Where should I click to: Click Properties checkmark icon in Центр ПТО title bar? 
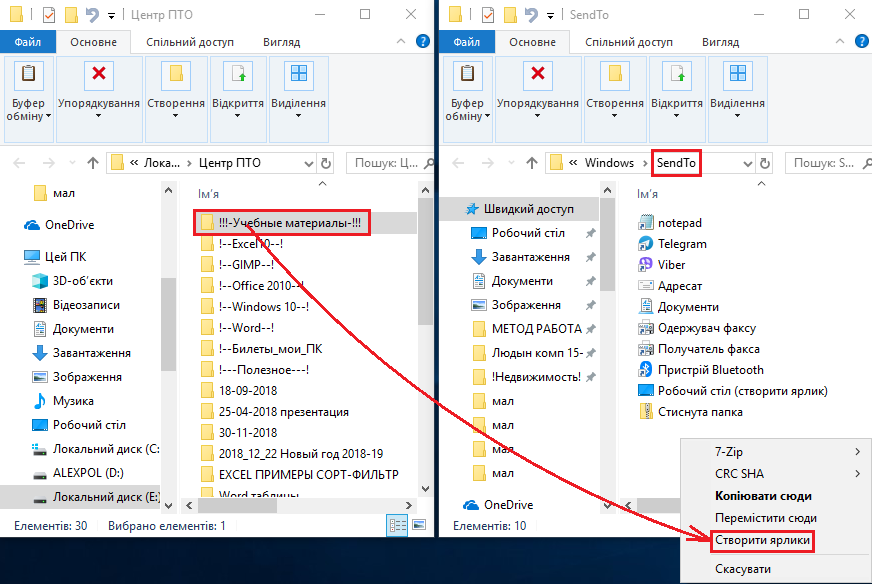(49, 15)
